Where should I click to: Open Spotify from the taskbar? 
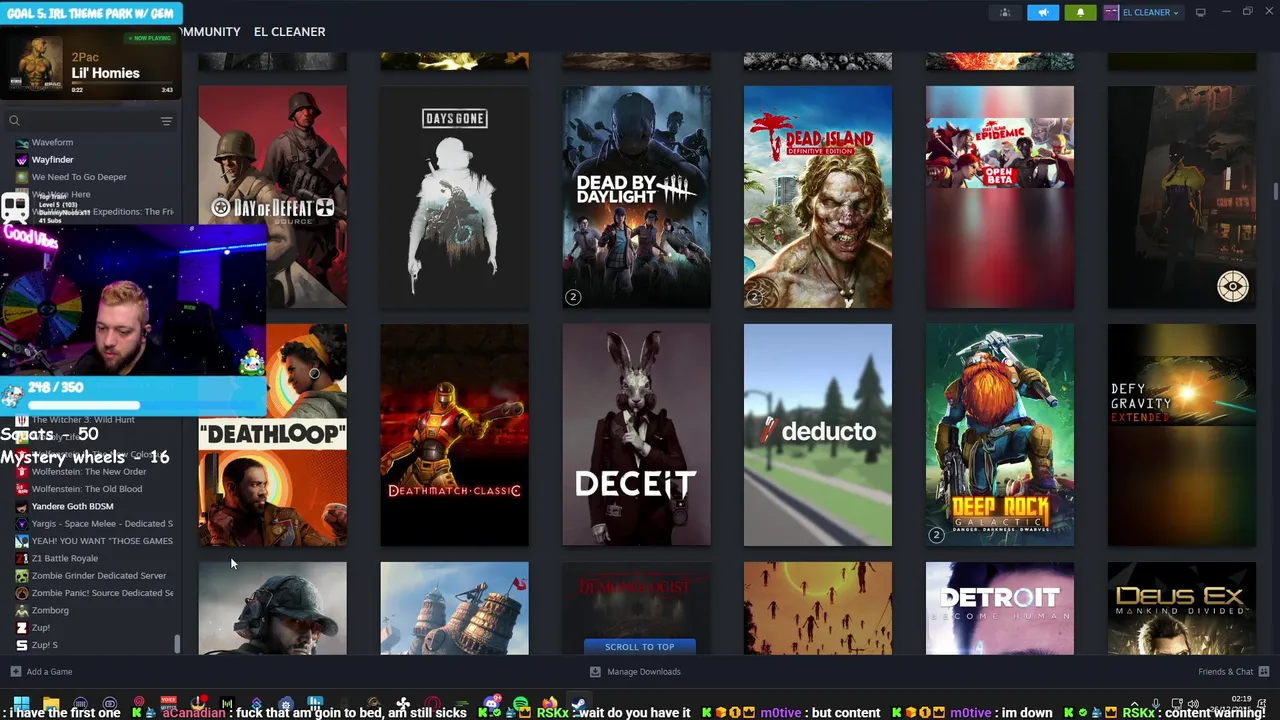pyautogui.click(x=521, y=704)
